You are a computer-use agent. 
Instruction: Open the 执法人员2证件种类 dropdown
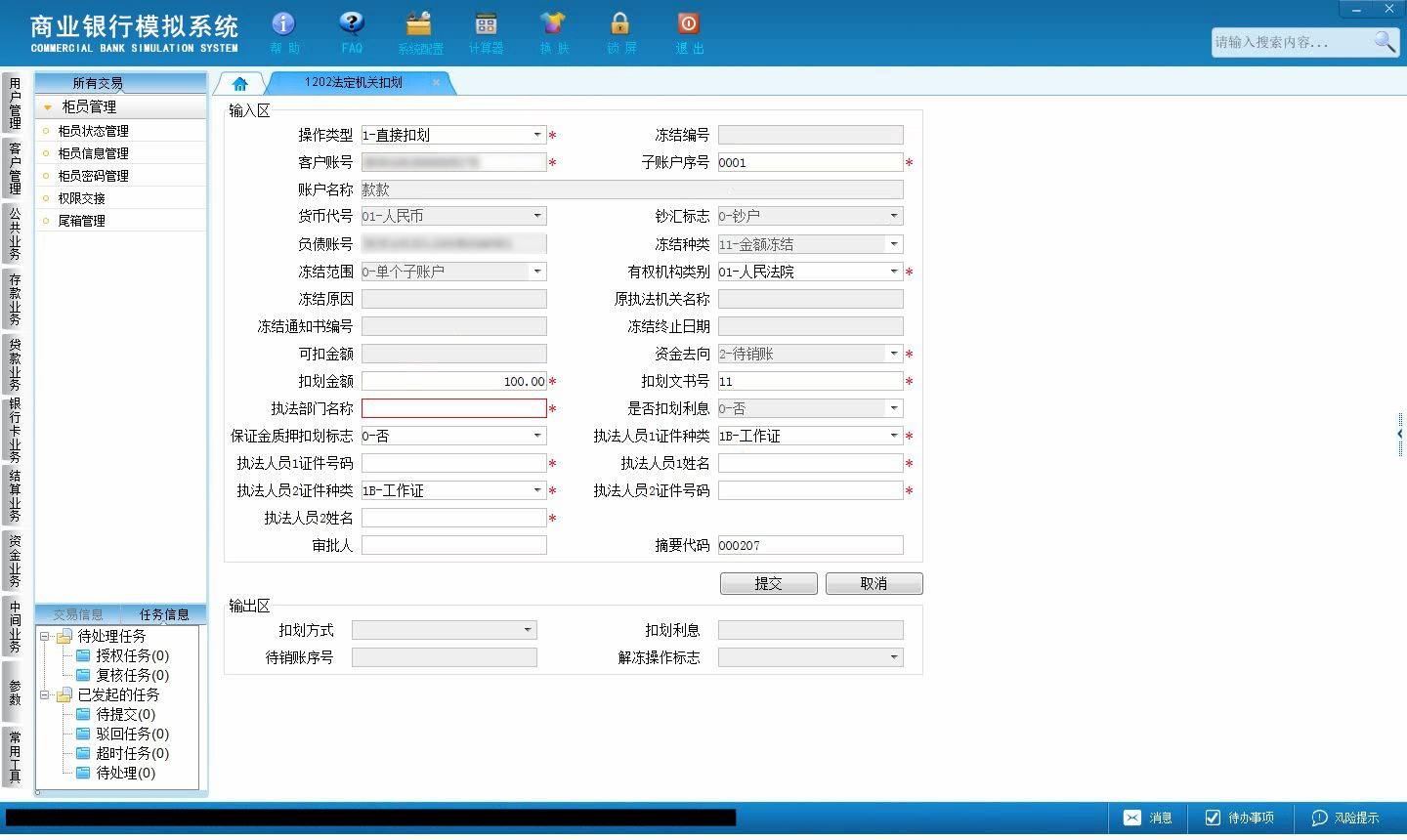click(x=537, y=490)
